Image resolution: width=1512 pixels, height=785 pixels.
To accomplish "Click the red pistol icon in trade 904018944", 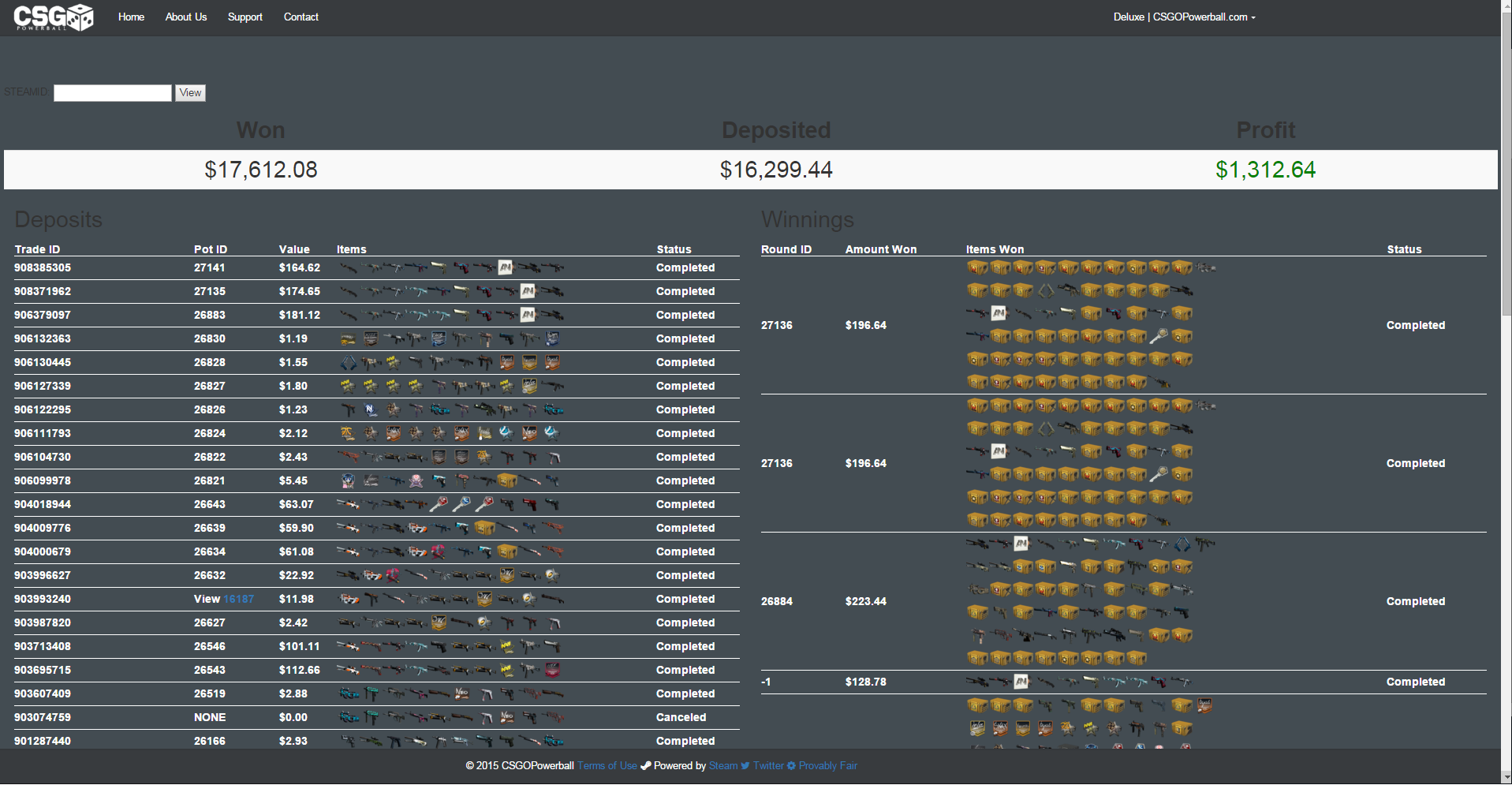I will 529,505.
